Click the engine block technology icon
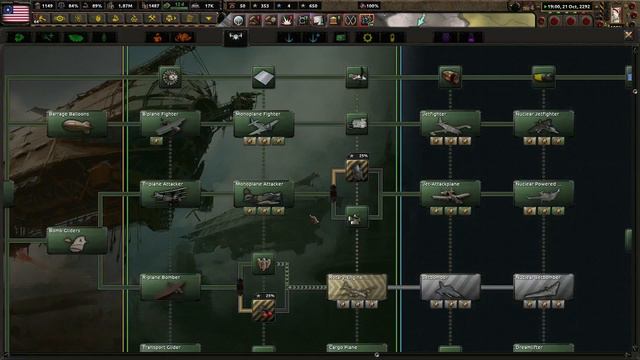The width and height of the screenshot is (640, 360). point(357,124)
